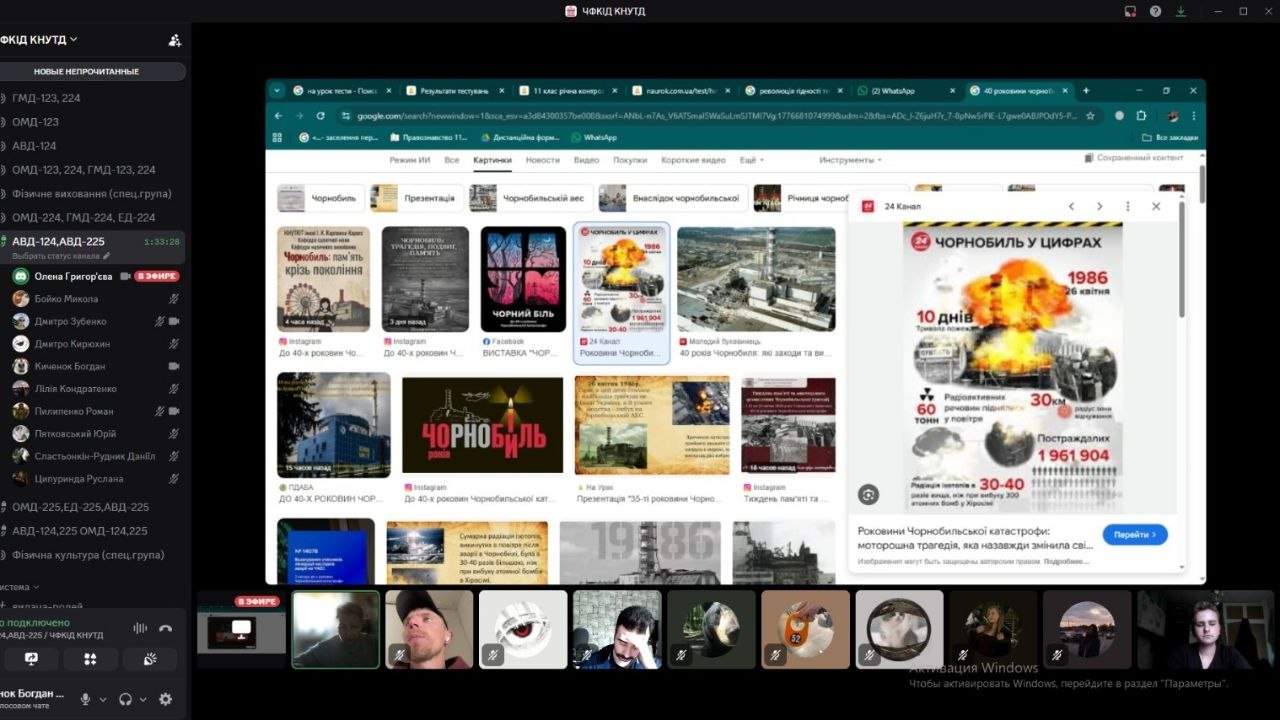Join the ОМД-123 voice channel
The width and height of the screenshot is (1280, 720).
coord(35,122)
